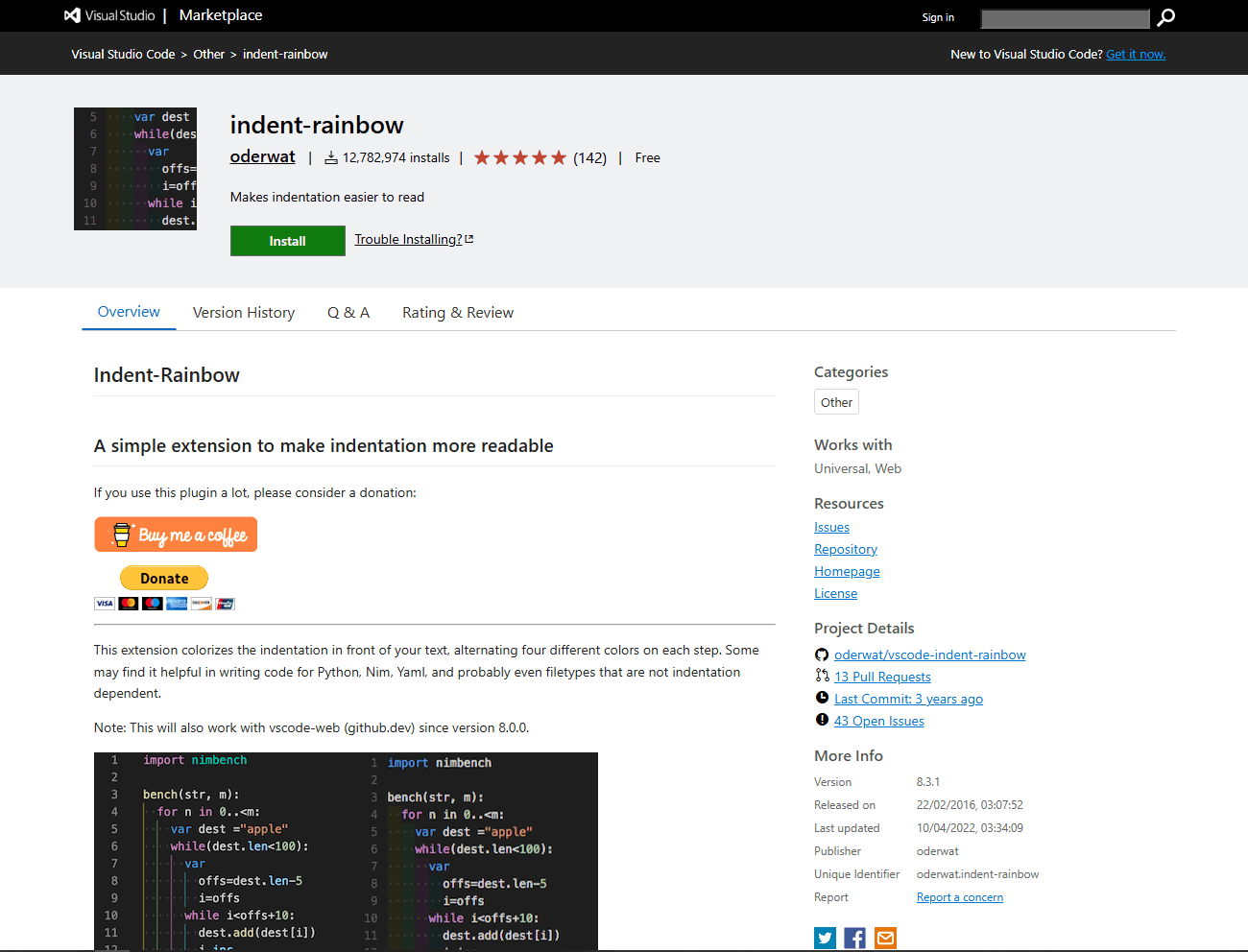
Task: Open the Overview tab
Action: (129, 312)
